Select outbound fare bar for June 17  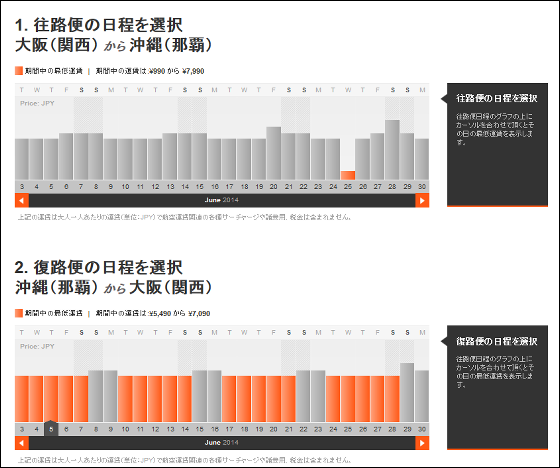tap(229, 159)
